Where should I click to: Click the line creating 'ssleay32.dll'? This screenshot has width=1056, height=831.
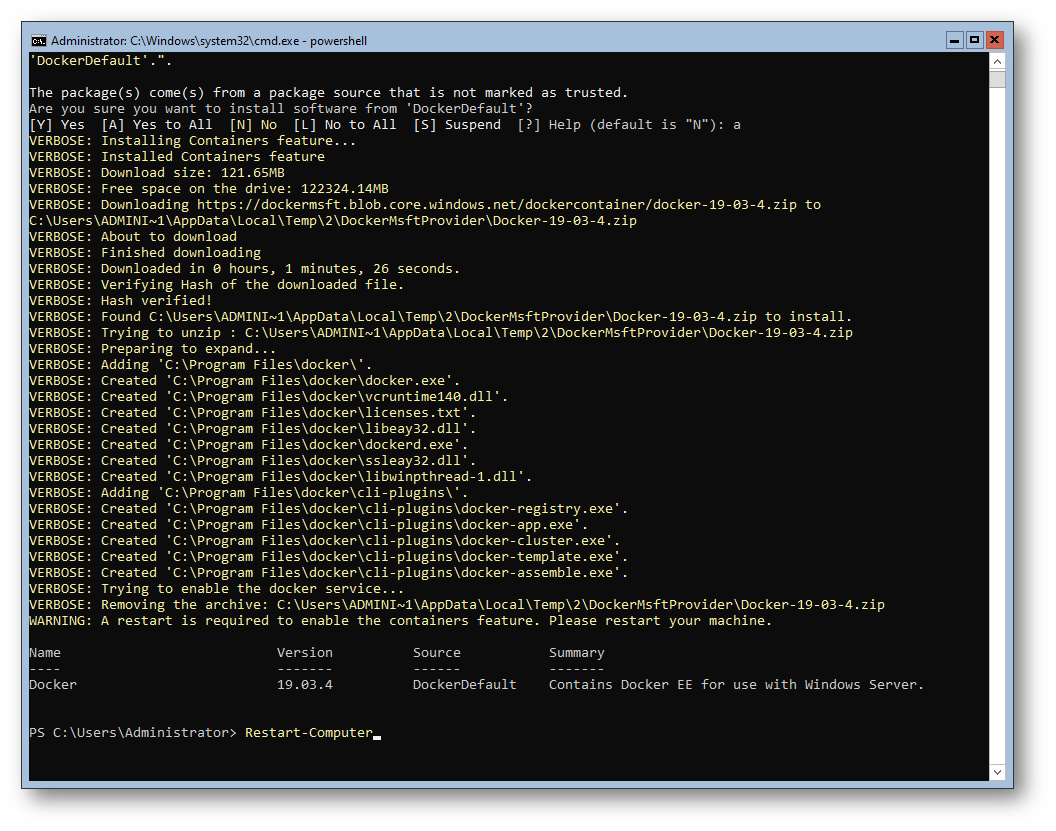click(x=253, y=461)
